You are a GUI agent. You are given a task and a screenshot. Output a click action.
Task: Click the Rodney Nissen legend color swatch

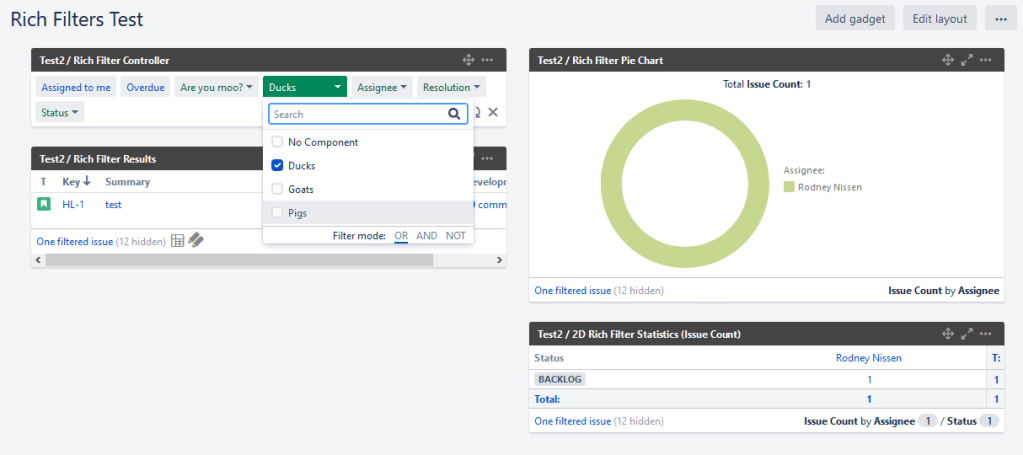(788, 187)
